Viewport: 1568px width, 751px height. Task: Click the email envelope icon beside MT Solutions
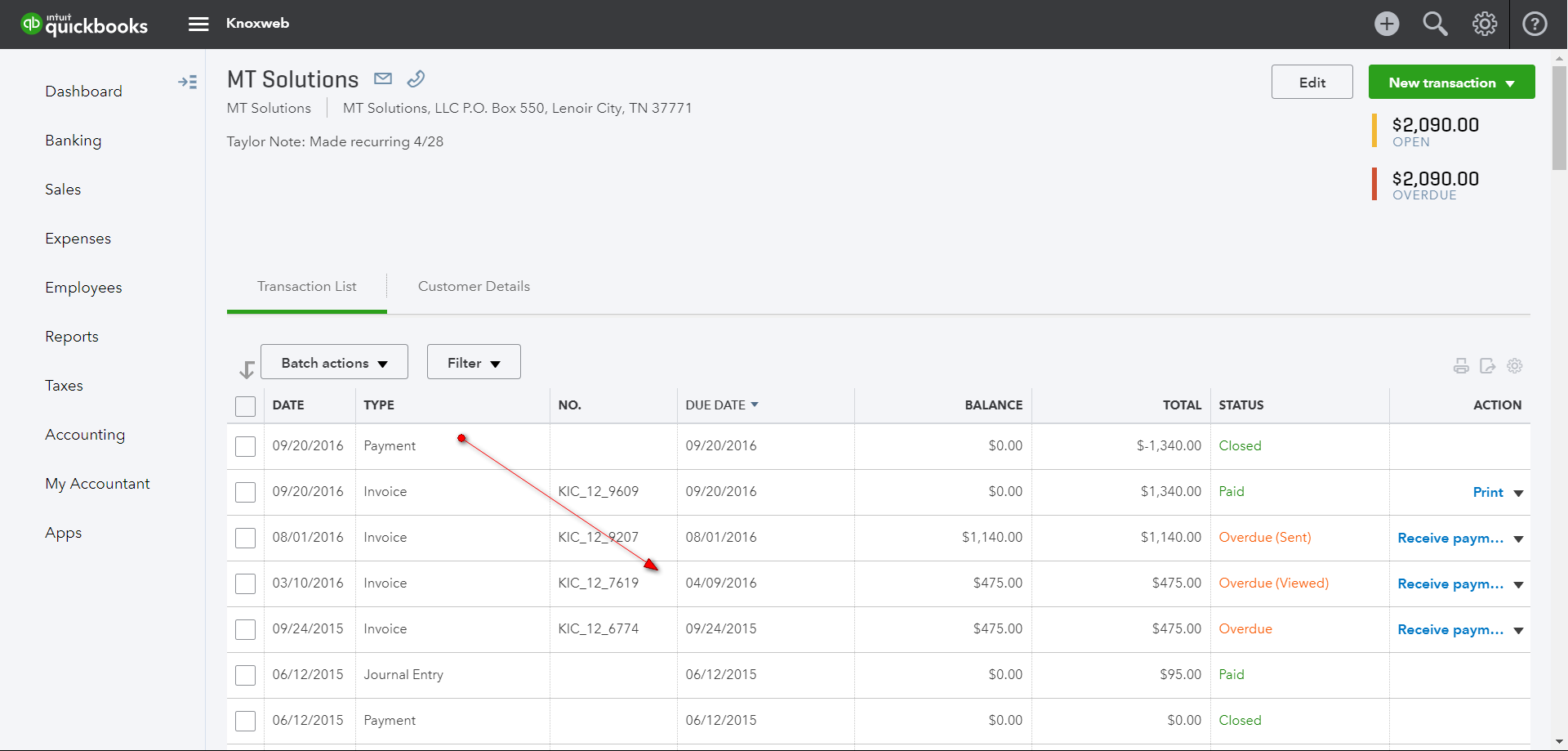[383, 78]
